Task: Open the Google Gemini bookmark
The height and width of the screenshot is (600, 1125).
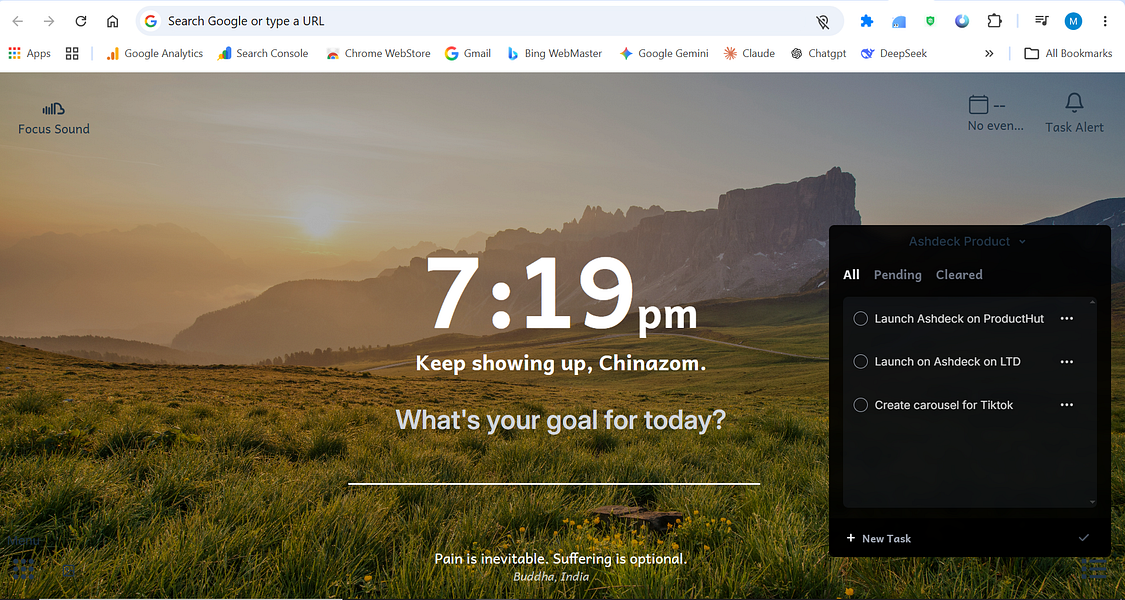Action: tap(664, 53)
